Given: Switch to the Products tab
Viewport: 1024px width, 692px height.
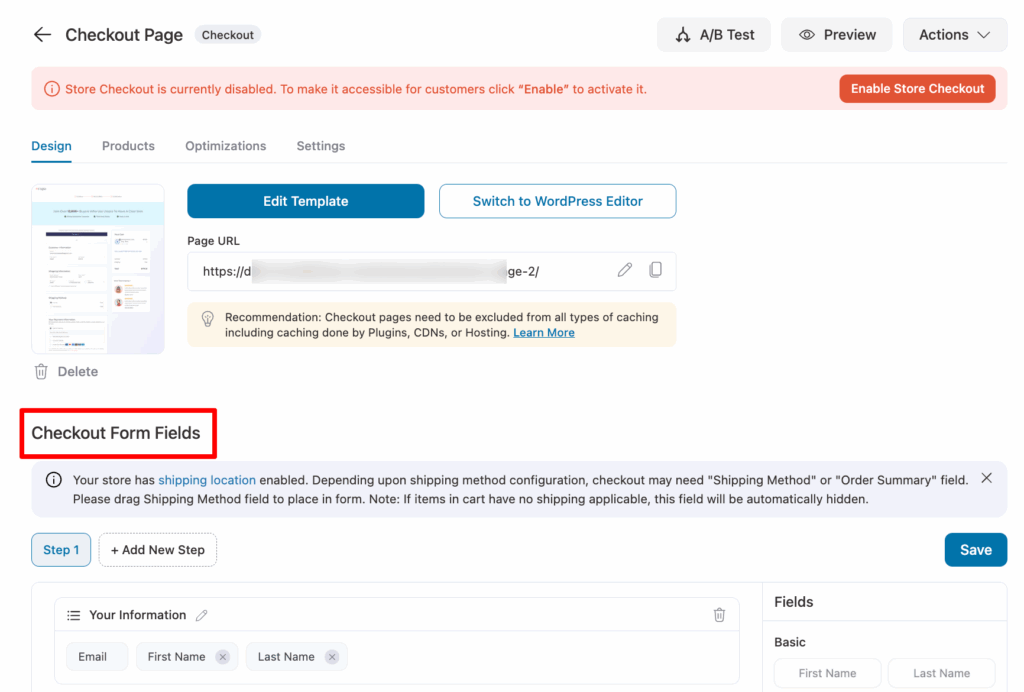Looking at the screenshot, I should [128, 146].
